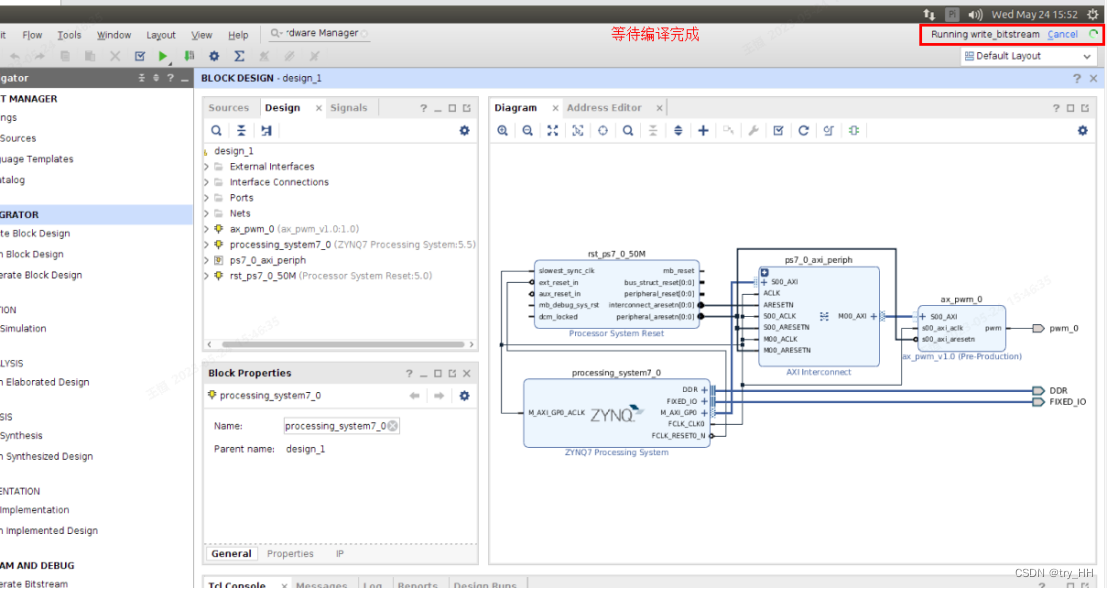Expand the processing_system7_0 tree item
Viewport: 1108px width, 589px height.
coord(205,244)
